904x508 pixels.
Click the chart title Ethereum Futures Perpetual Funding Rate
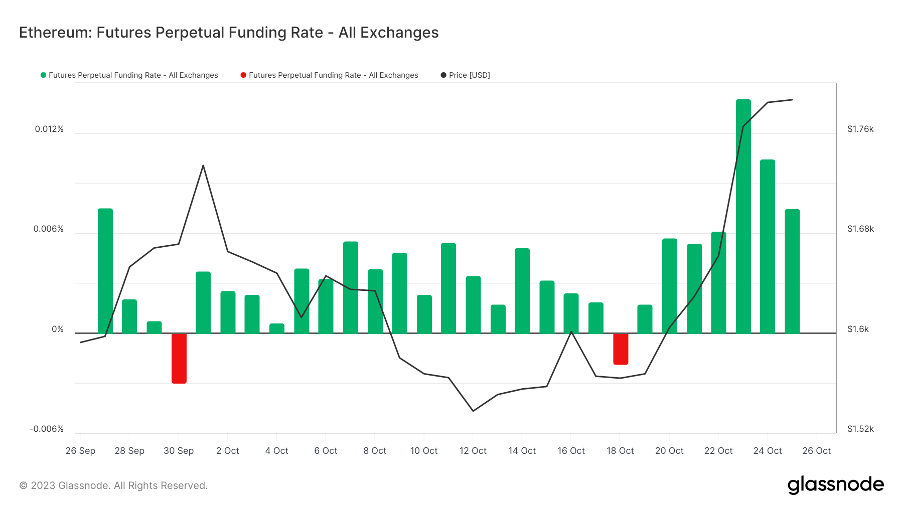coord(229,32)
